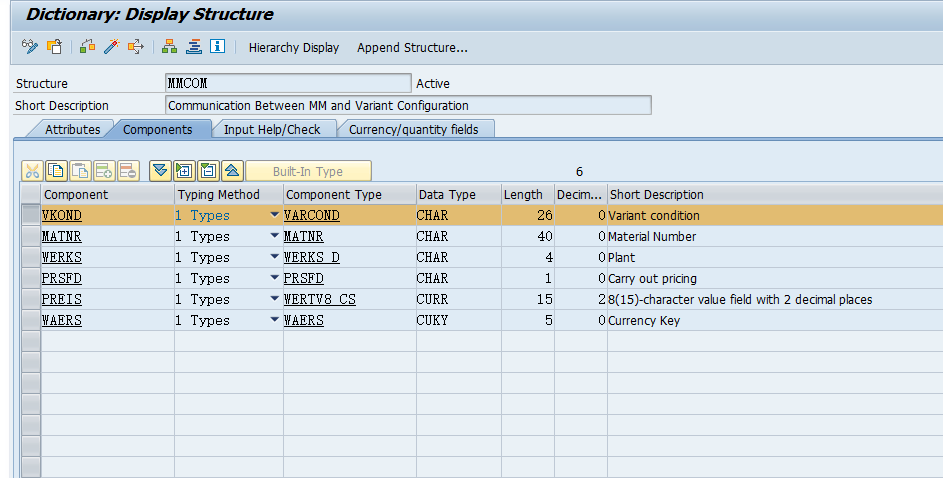
Task: Click the Copy icon in table toolbar
Action: (x=56, y=171)
